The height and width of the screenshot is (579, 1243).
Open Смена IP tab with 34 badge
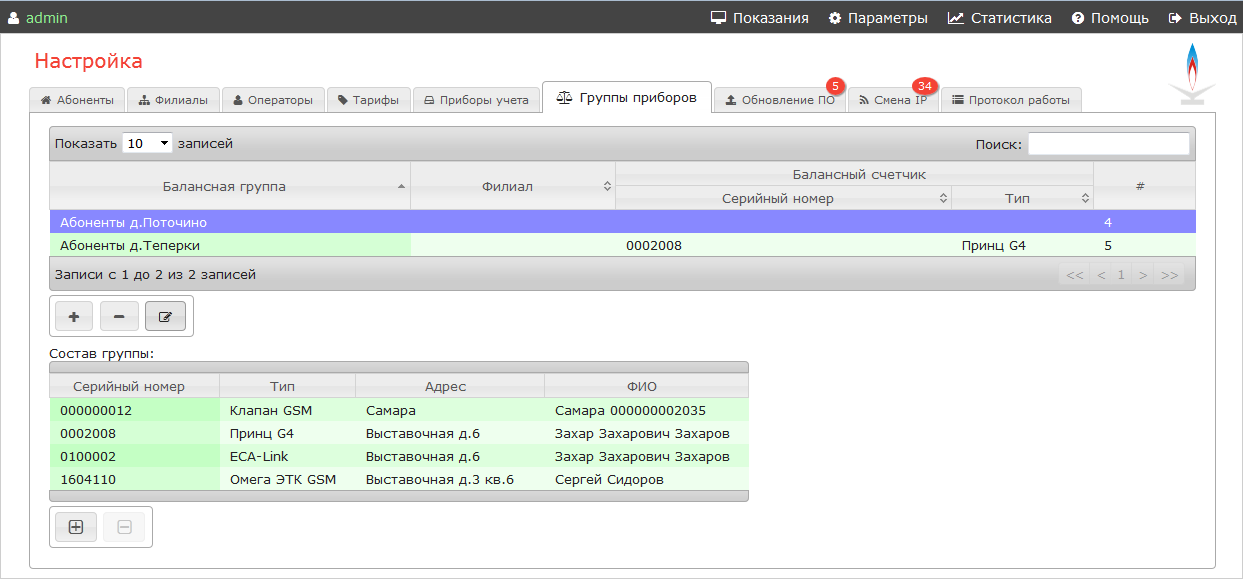pyautogui.click(x=893, y=100)
